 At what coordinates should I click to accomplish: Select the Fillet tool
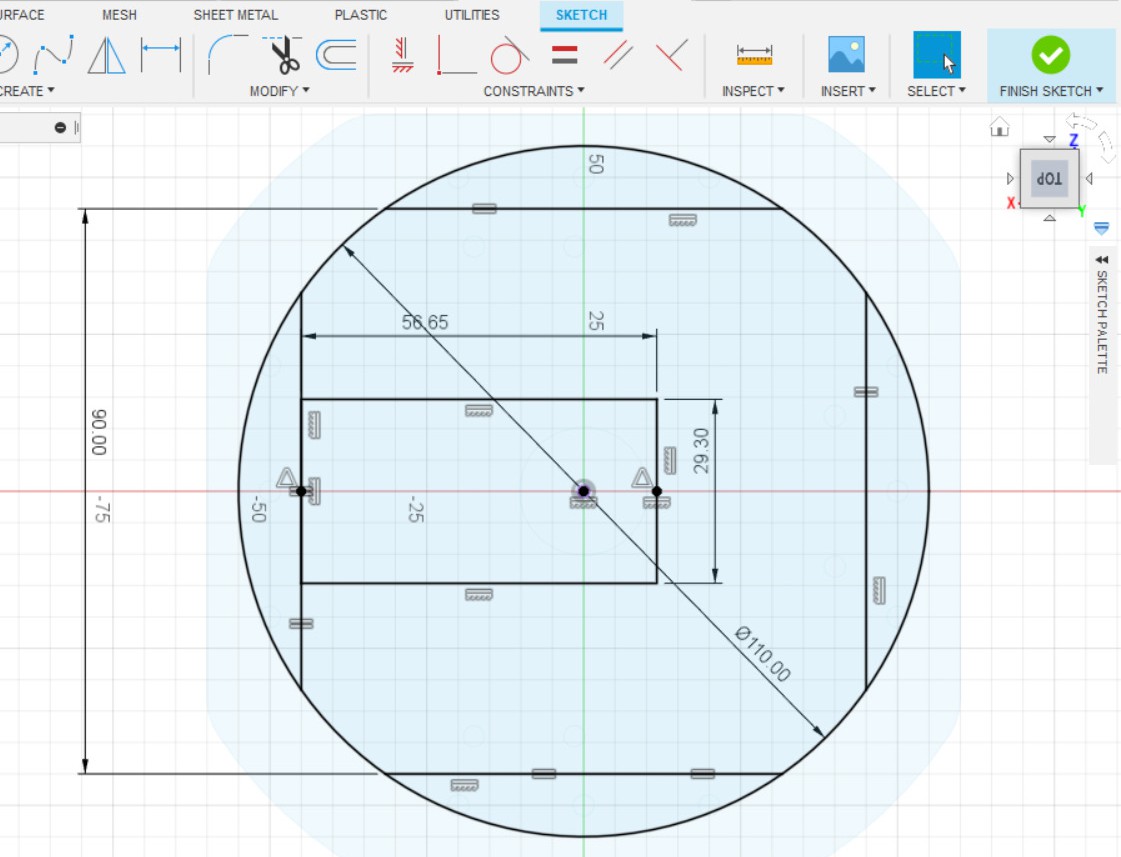pyautogui.click(x=227, y=55)
